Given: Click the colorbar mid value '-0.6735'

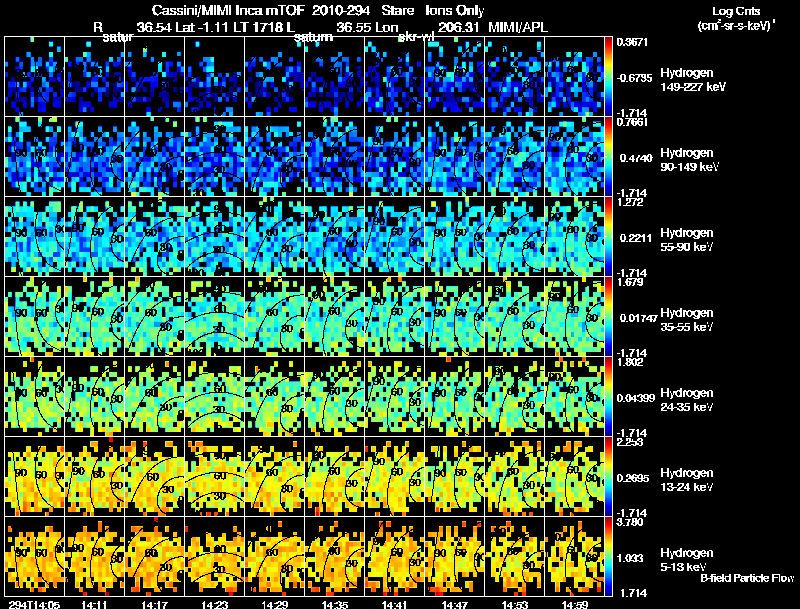Looking at the screenshot, I should 634,78.
